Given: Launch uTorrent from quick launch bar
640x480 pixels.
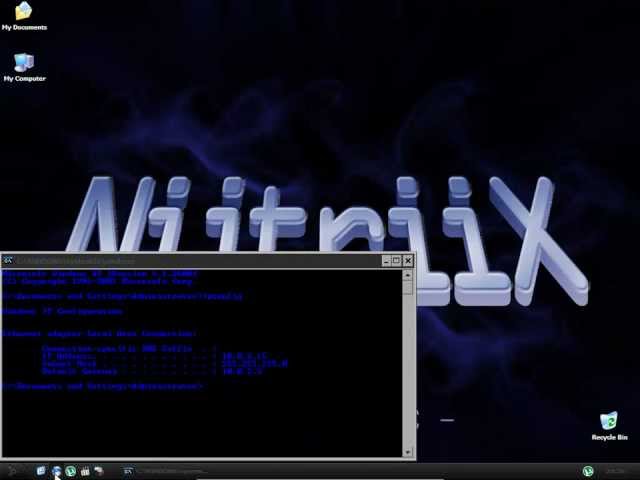Looking at the screenshot, I should click(x=71, y=471).
